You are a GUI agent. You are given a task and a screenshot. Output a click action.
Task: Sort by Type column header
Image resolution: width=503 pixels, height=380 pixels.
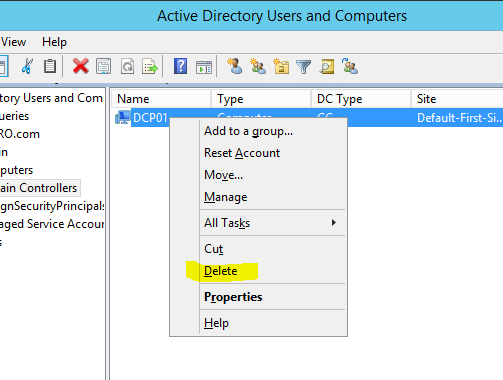pos(261,99)
